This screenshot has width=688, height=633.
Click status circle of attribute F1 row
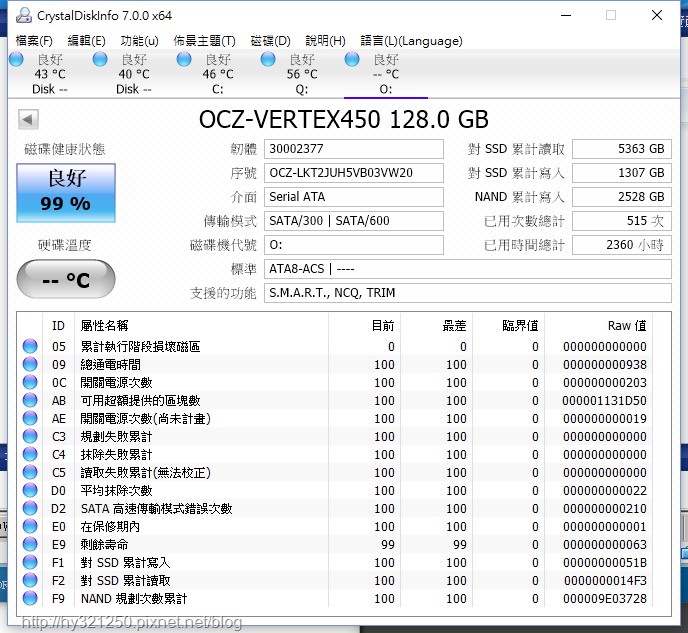point(30,562)
